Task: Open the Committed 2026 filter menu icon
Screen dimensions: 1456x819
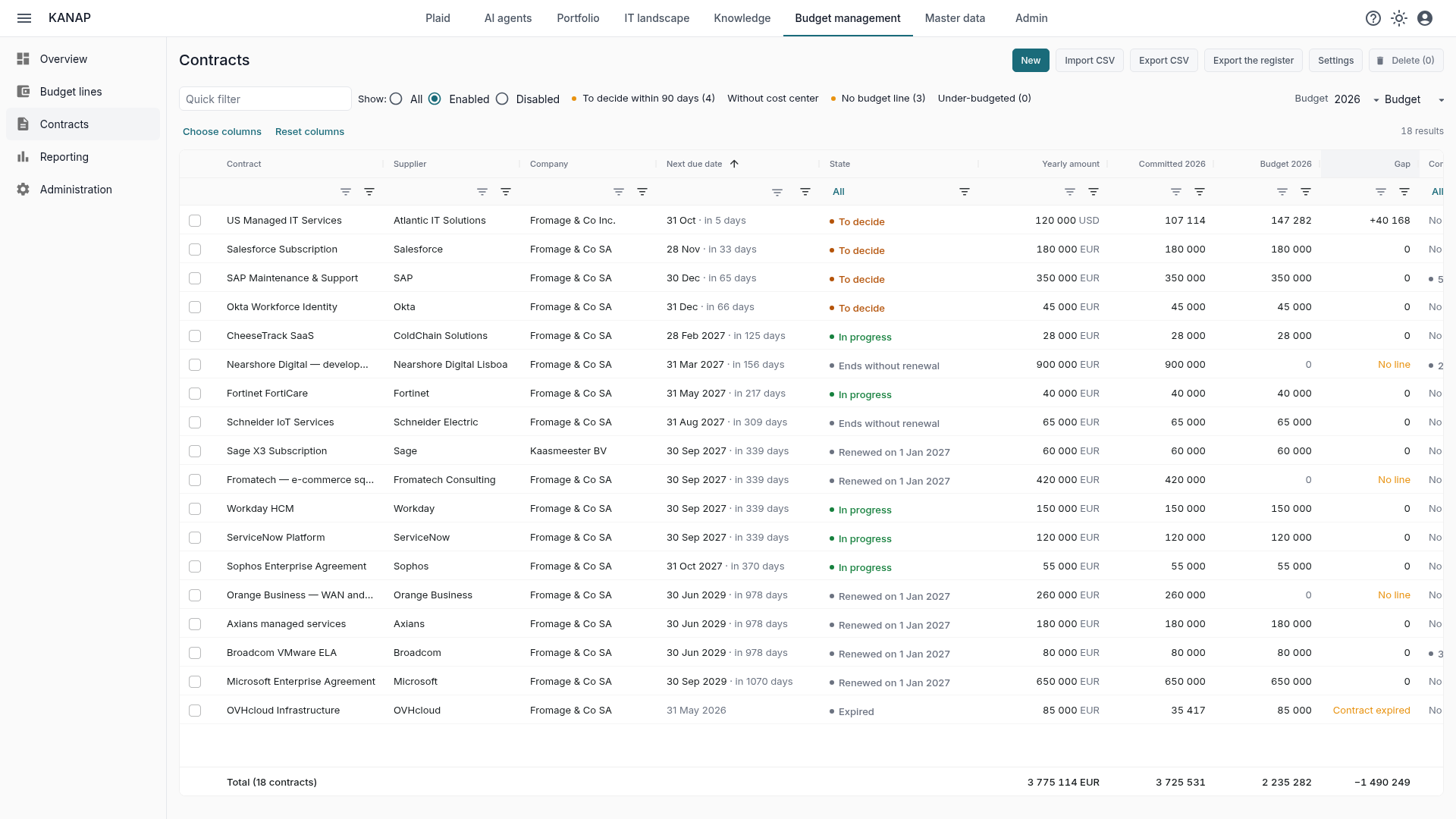Action: tap(1200, 192)
